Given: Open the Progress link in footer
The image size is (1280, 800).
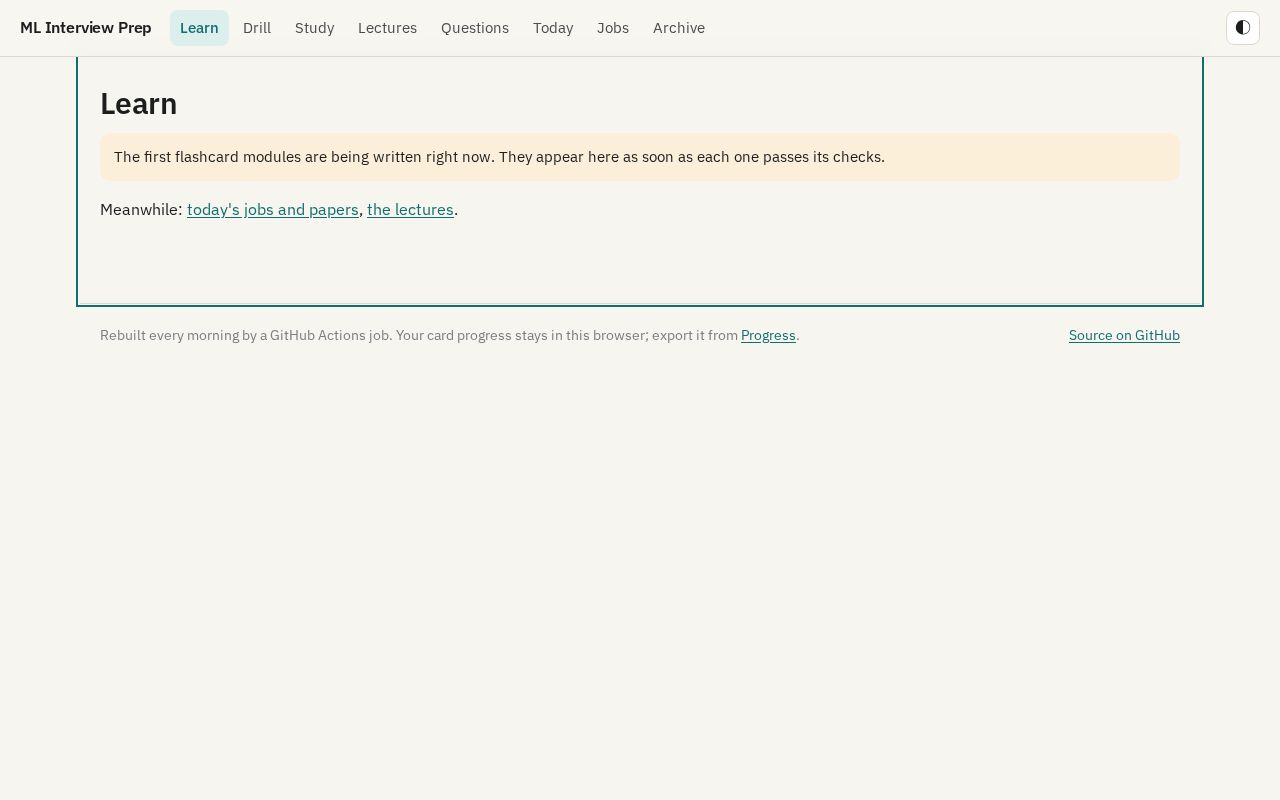Looking at the screenshot, I should (768, 336).
